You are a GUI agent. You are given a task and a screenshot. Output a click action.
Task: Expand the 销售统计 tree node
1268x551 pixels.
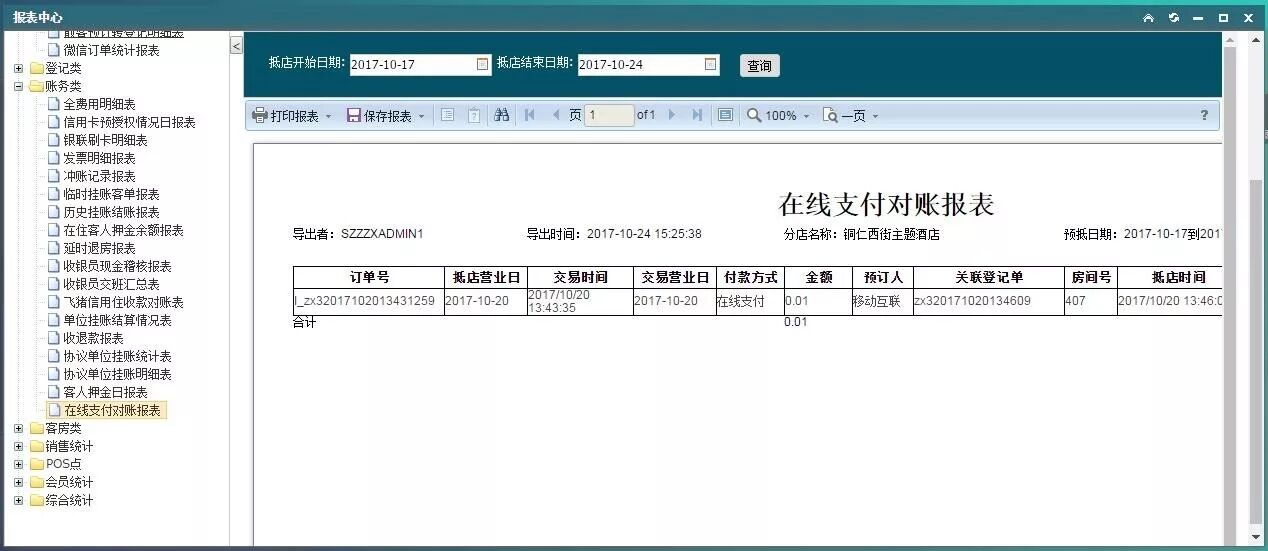19,446
